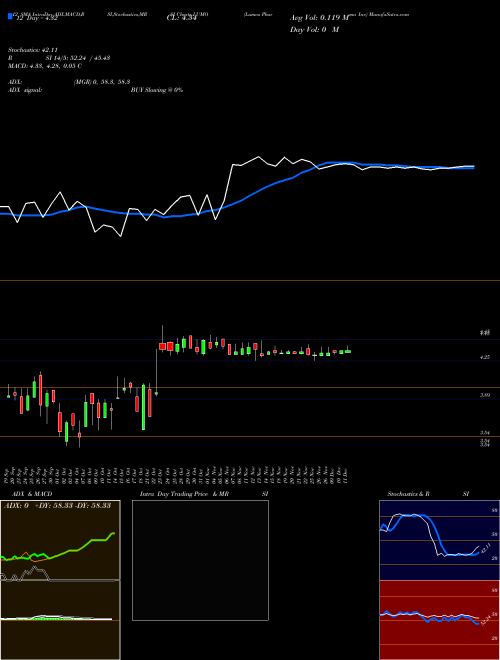Click the 'Stochastics & R' panel title
The image size is (500, 660).
point(409,494)
